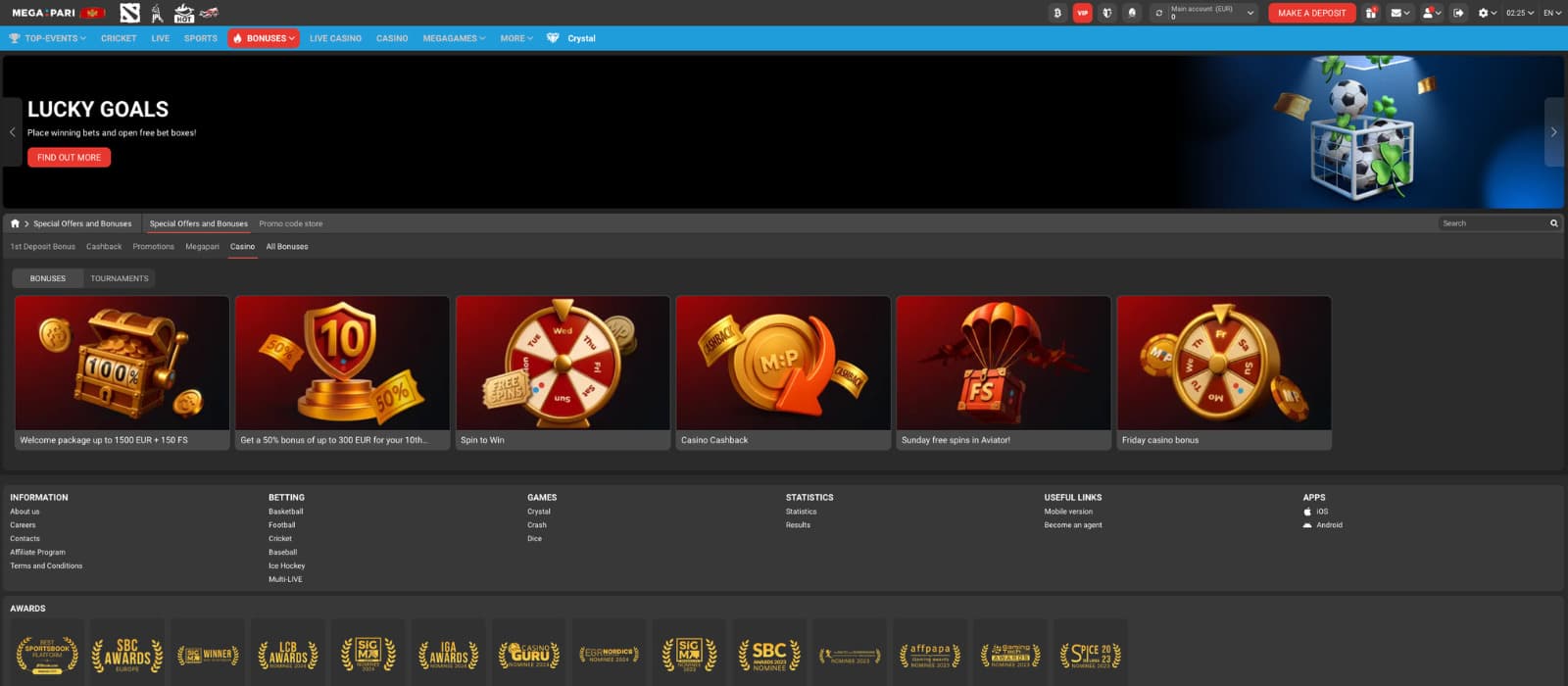Show the previous banner slide

(12, 131)
